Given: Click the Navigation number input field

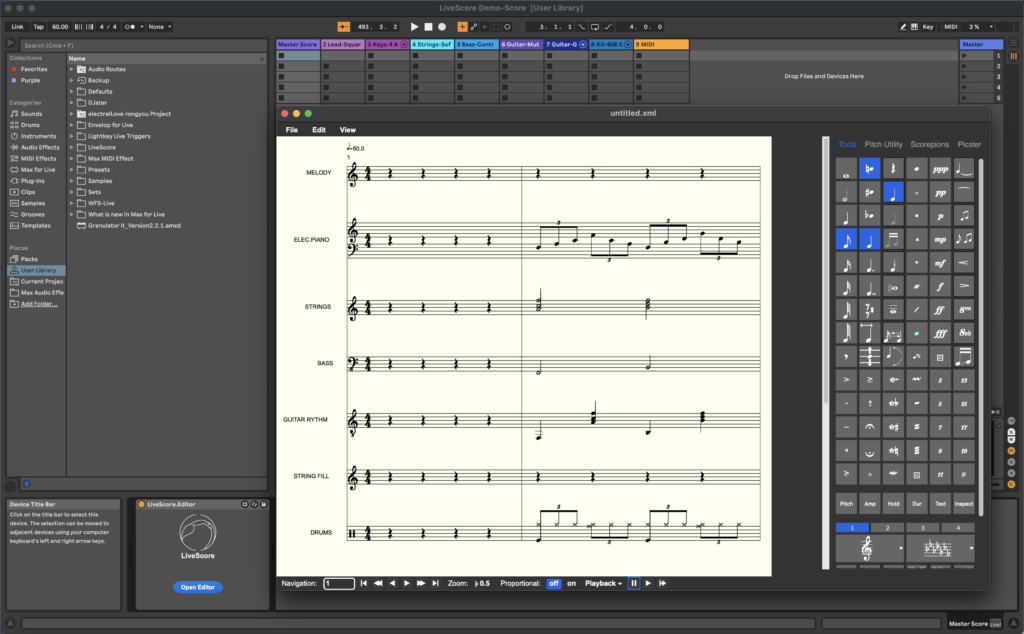Looking at the screenshot, I should click(337, 583).
